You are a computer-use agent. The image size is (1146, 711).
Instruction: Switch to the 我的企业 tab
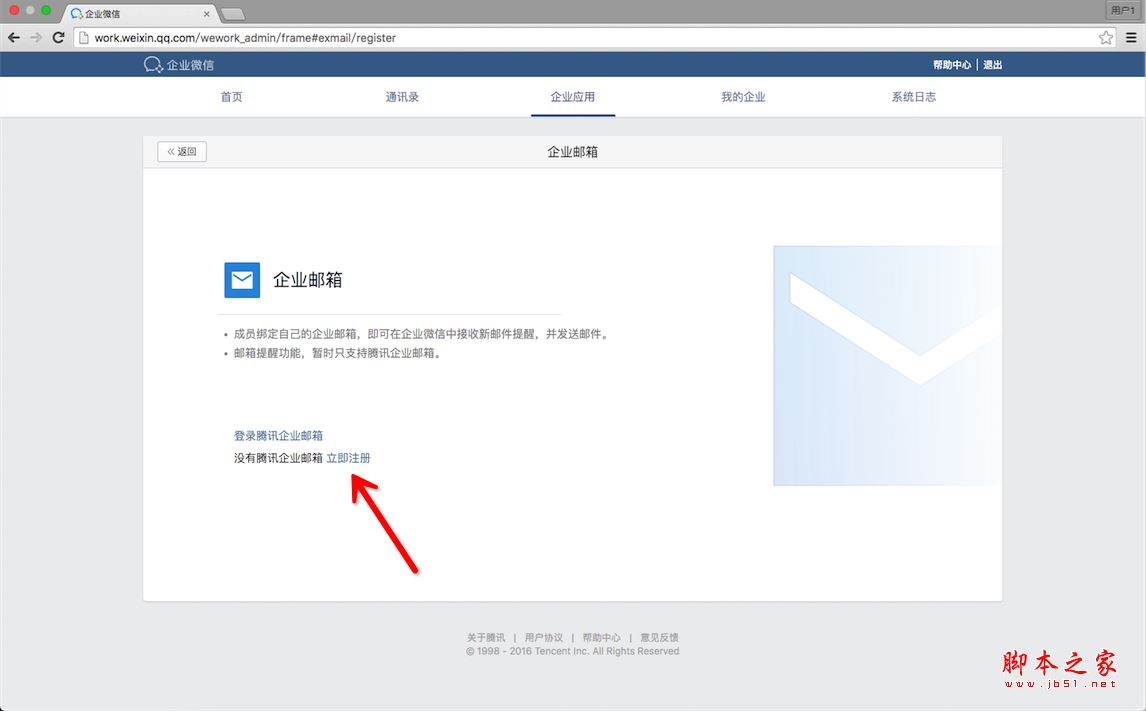(743, 97)
